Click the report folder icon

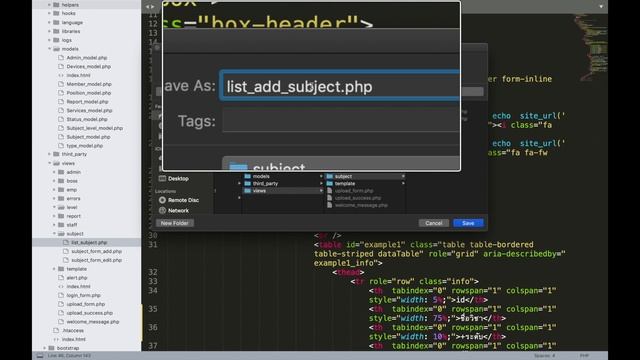[x=61, y=216]
